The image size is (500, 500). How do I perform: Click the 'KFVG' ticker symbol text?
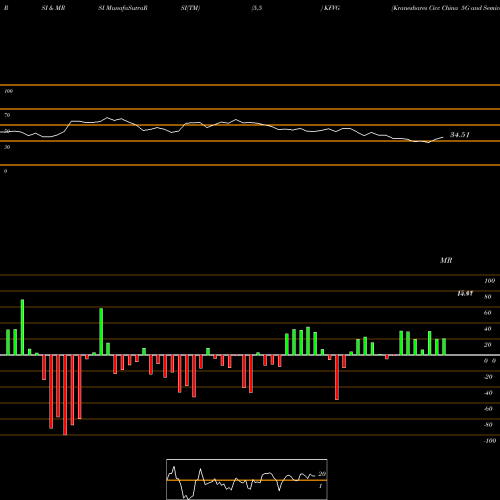[332, 8]
